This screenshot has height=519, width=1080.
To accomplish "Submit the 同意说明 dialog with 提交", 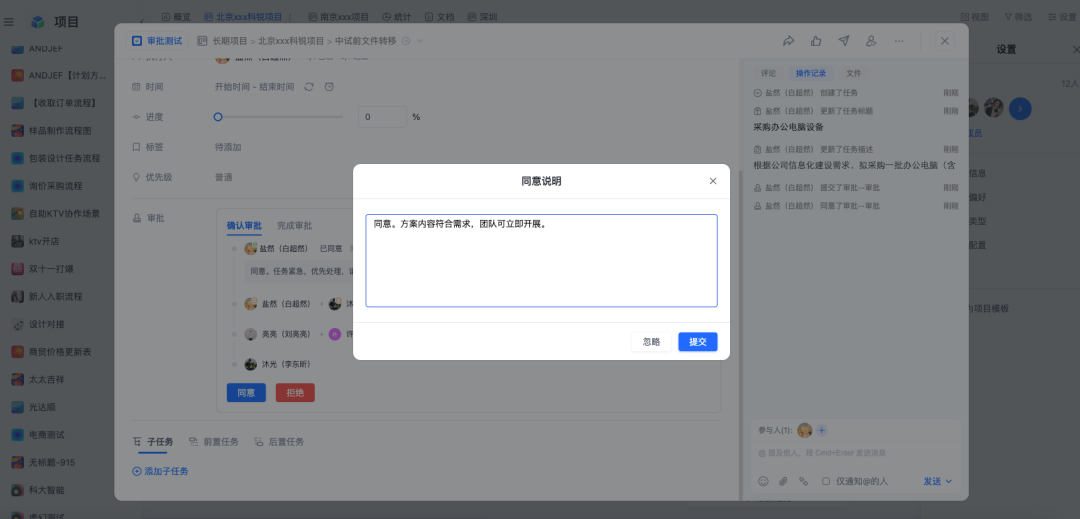I will tap(698, 341).
